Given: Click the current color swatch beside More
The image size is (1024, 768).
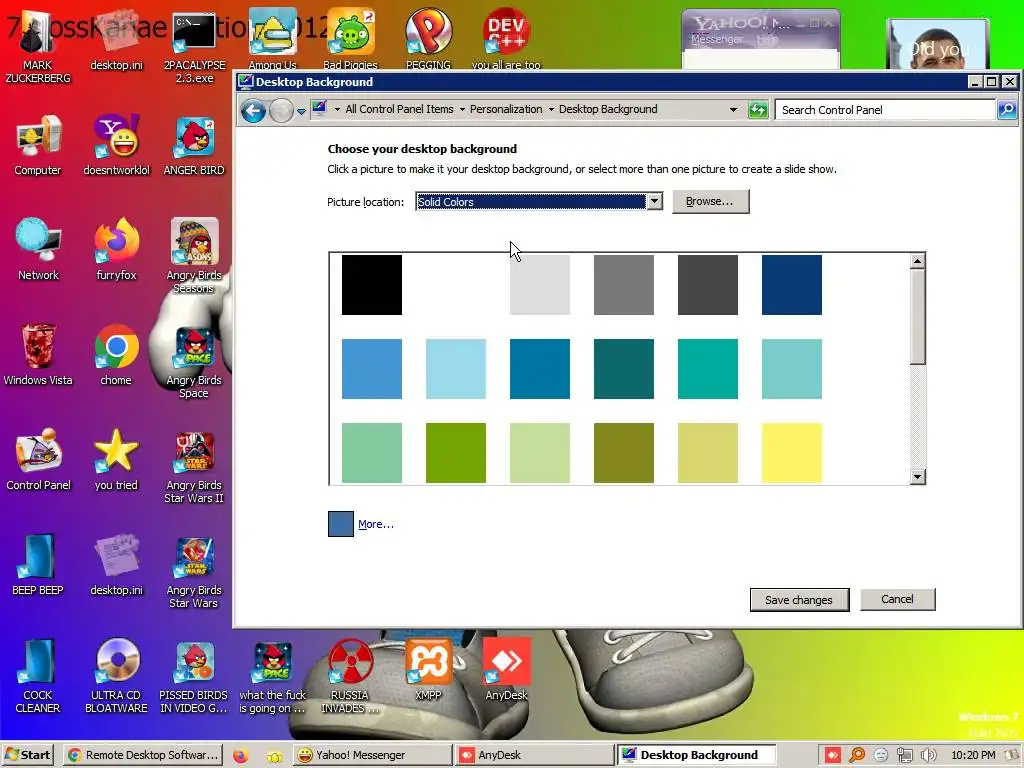Looking at the screenshot, I should click(x=340, y=524).
